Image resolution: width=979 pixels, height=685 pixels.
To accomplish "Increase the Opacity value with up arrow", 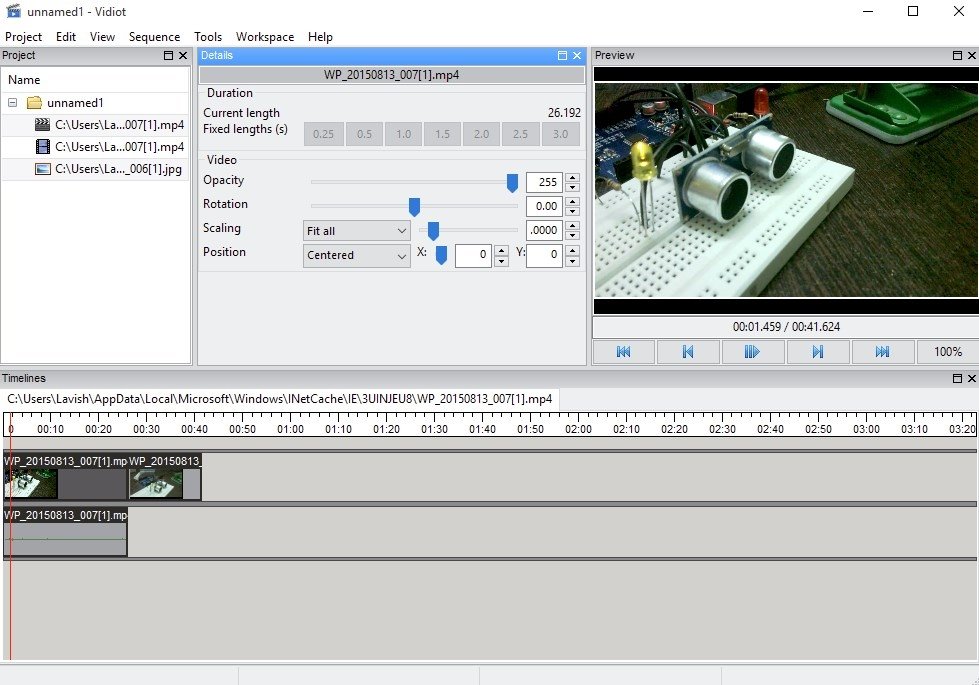I will (573, 177).
